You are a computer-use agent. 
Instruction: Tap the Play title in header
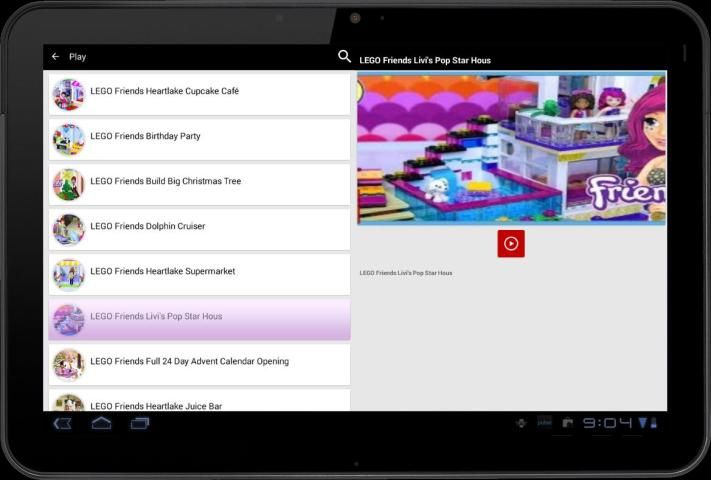(77, 57)
